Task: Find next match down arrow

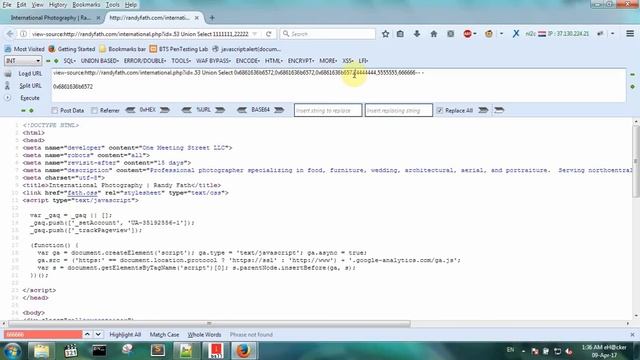Action: [98, 335]
